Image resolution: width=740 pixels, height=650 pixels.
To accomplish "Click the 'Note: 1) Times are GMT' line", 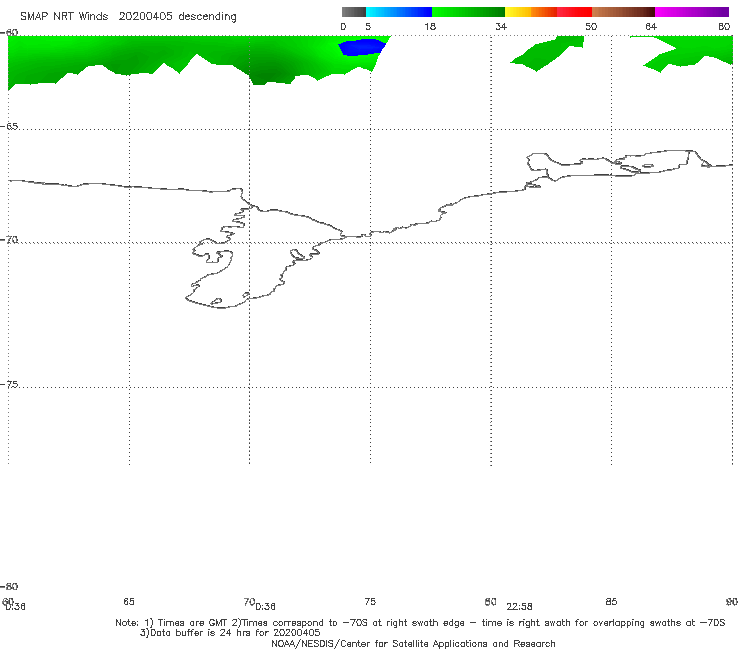I will coord(420,623).
